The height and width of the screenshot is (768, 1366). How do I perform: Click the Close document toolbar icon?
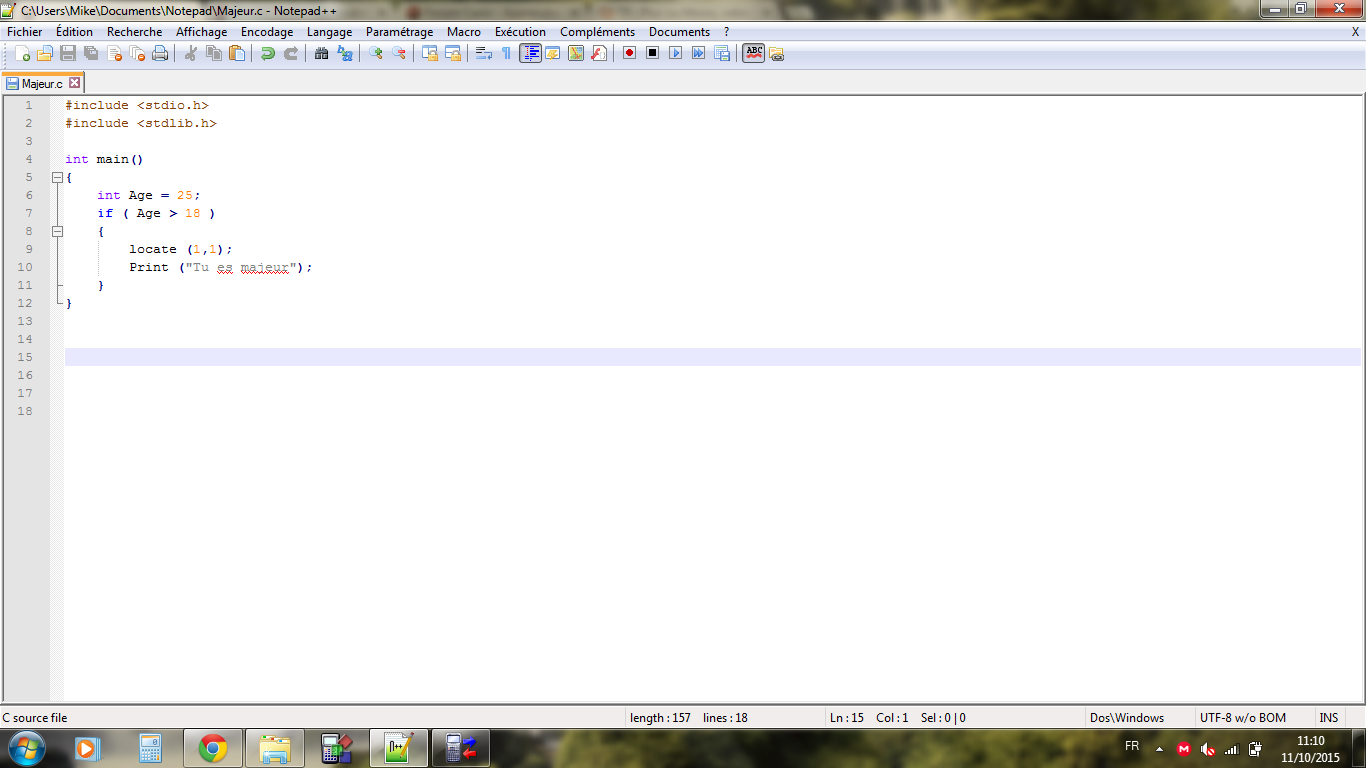pyautogui.click(x=114, y=53)
